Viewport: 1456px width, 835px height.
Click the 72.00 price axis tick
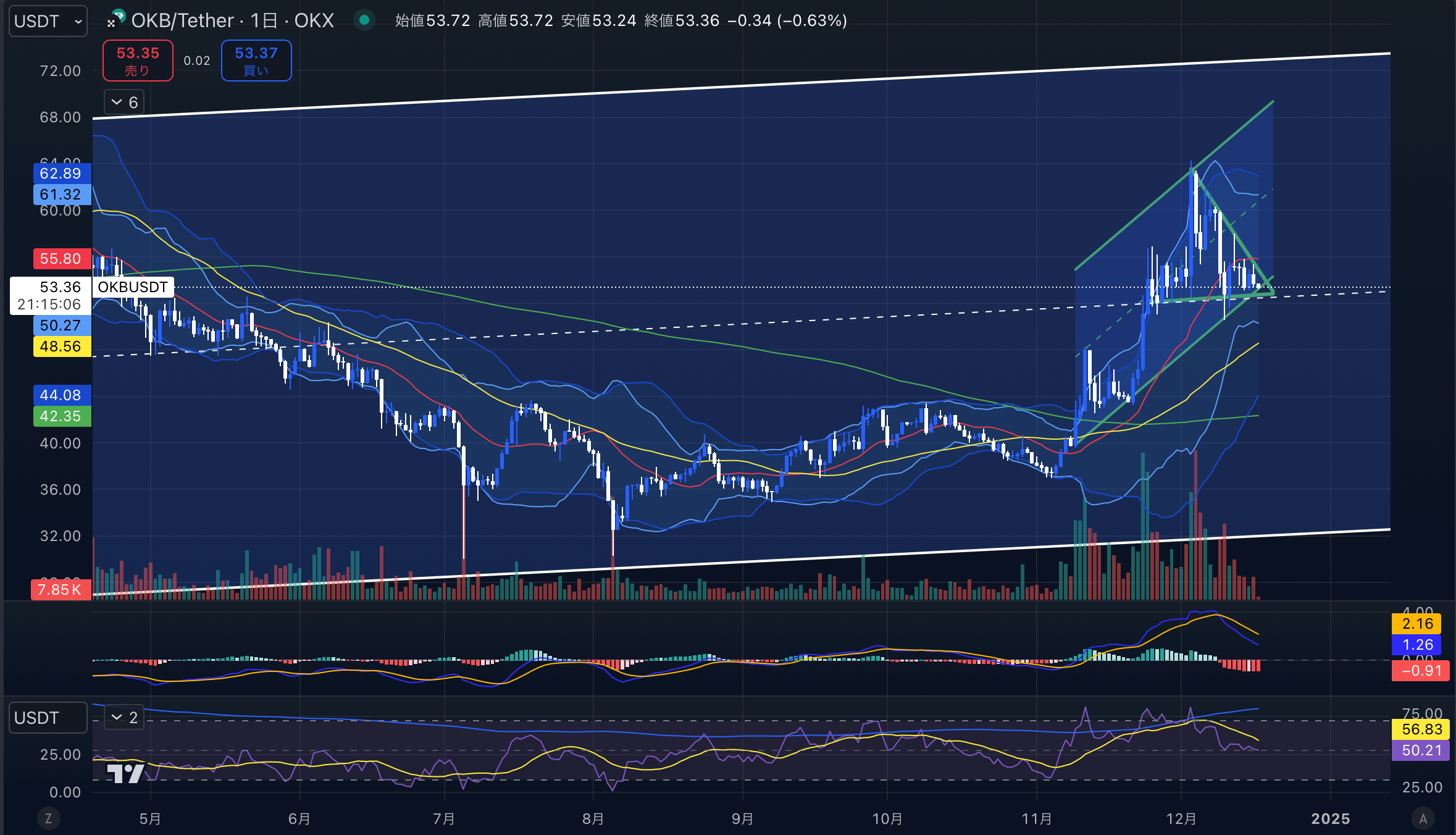[60, 71]
